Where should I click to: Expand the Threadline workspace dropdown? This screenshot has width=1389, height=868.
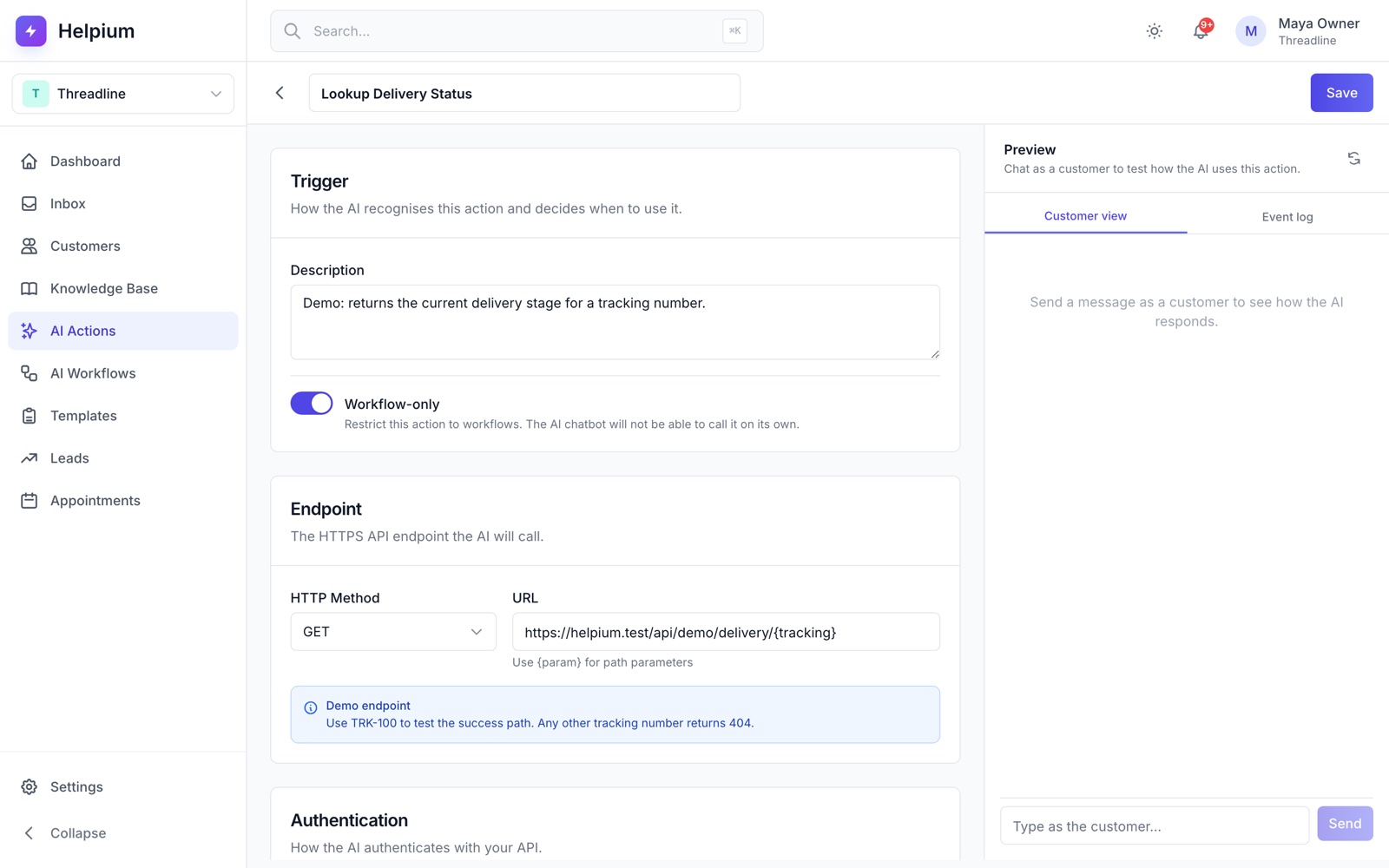(123, 94)
